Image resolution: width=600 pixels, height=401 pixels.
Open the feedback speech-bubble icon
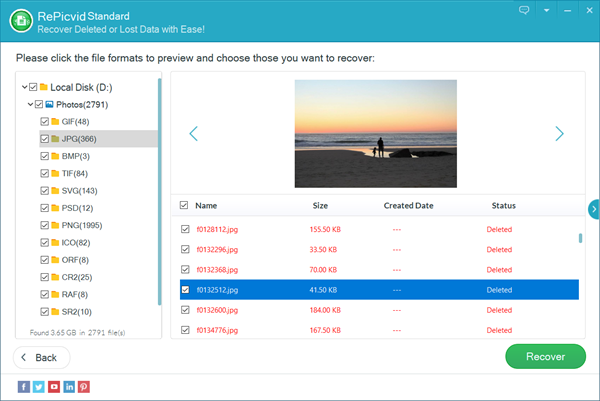(x=524, y=10)
